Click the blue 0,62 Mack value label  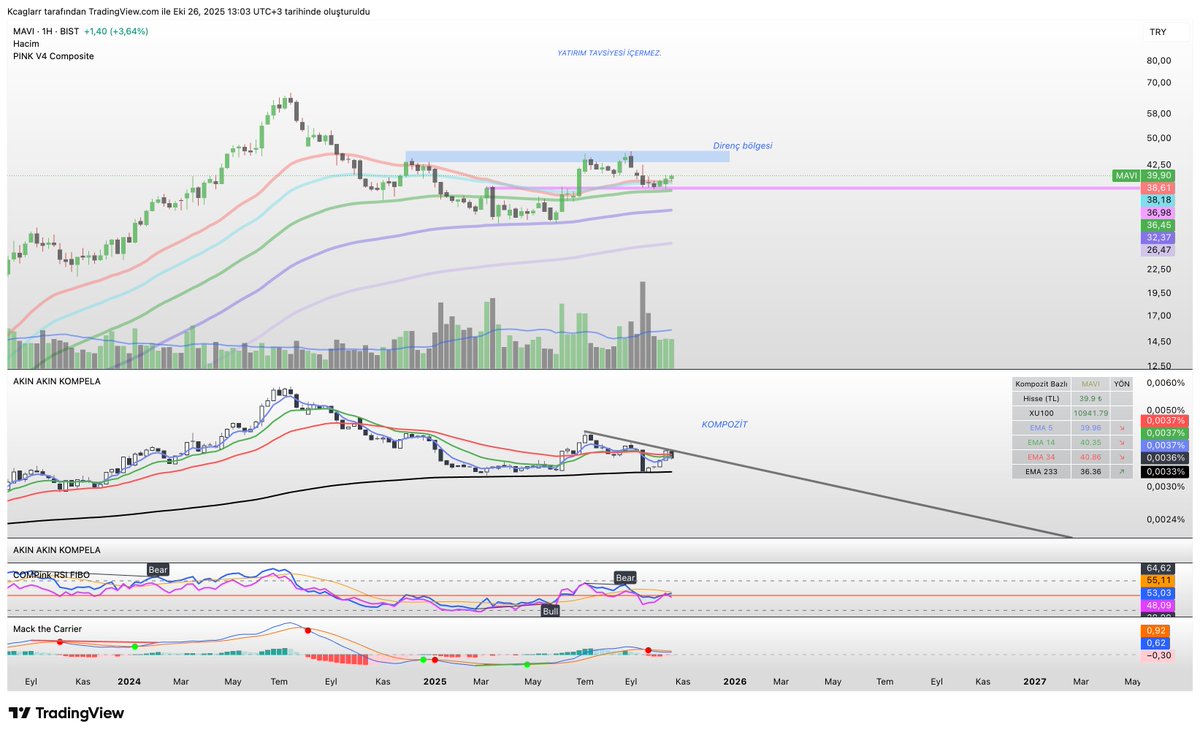click(1155, 643)
